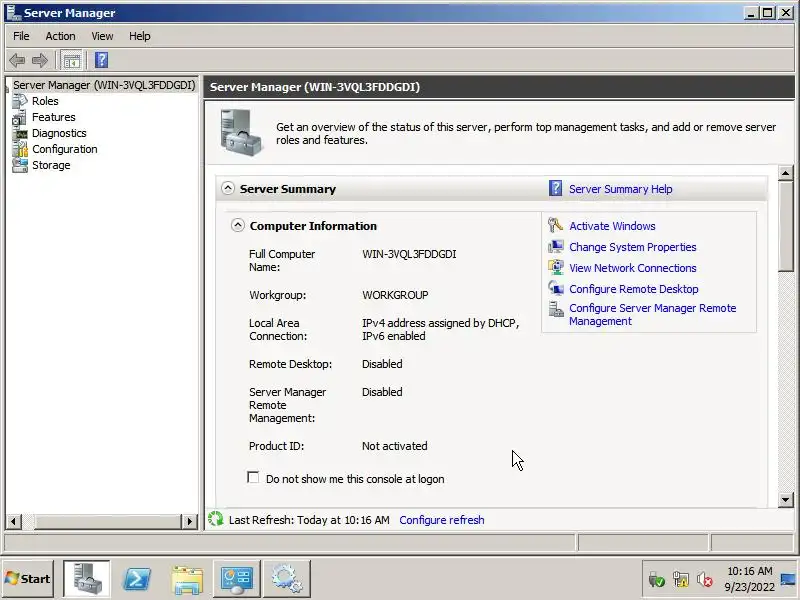Click the muted volume tray icon
This screenshot has width=800, height=600.
tap(705, 580)
